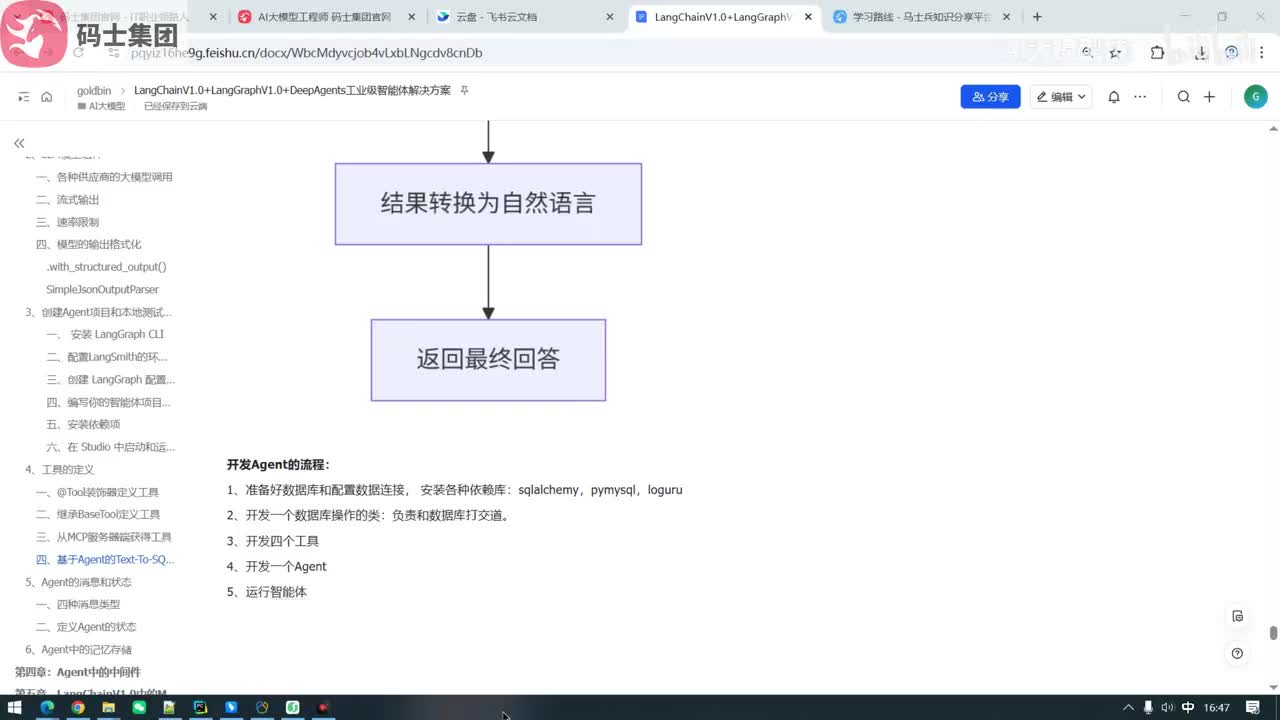The width and height of the screenshot is (1280, 720).
Task: Open red recording app in taskbar
Action: (x=323, y=707)
